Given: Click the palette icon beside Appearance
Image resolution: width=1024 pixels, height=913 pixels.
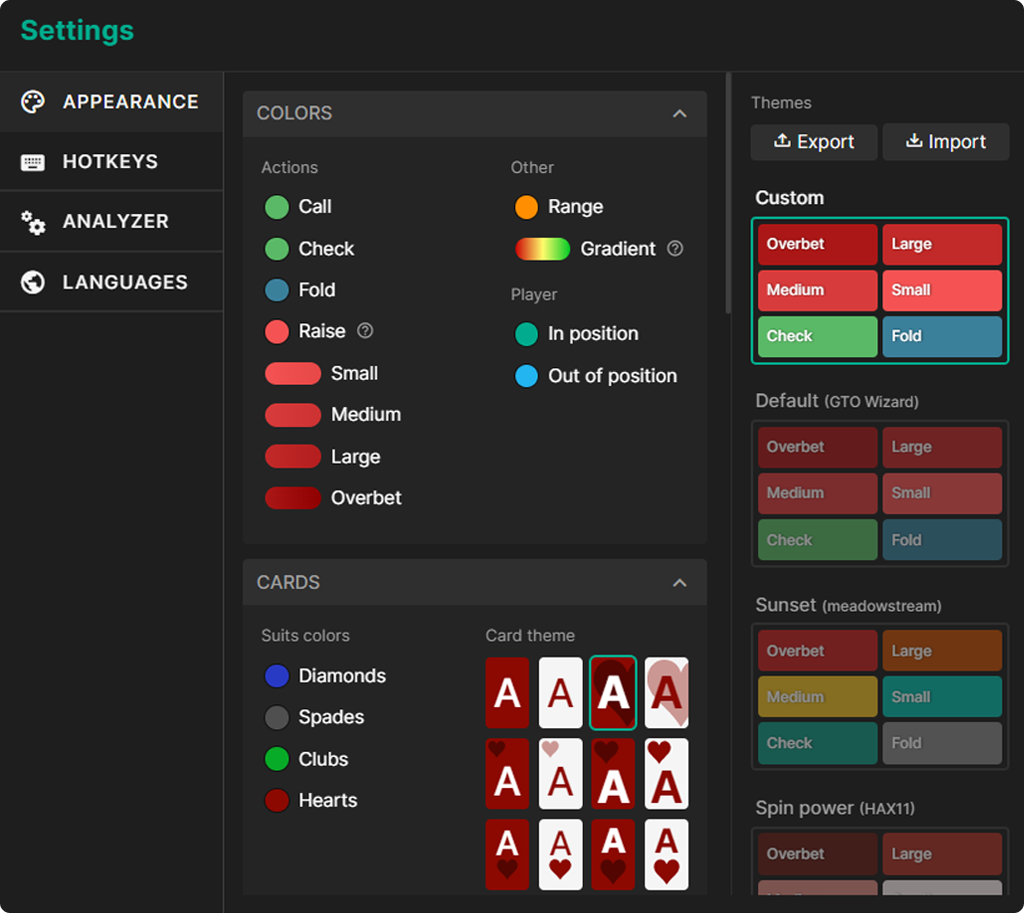Looking at the screenshot, I should click(33, 102).
